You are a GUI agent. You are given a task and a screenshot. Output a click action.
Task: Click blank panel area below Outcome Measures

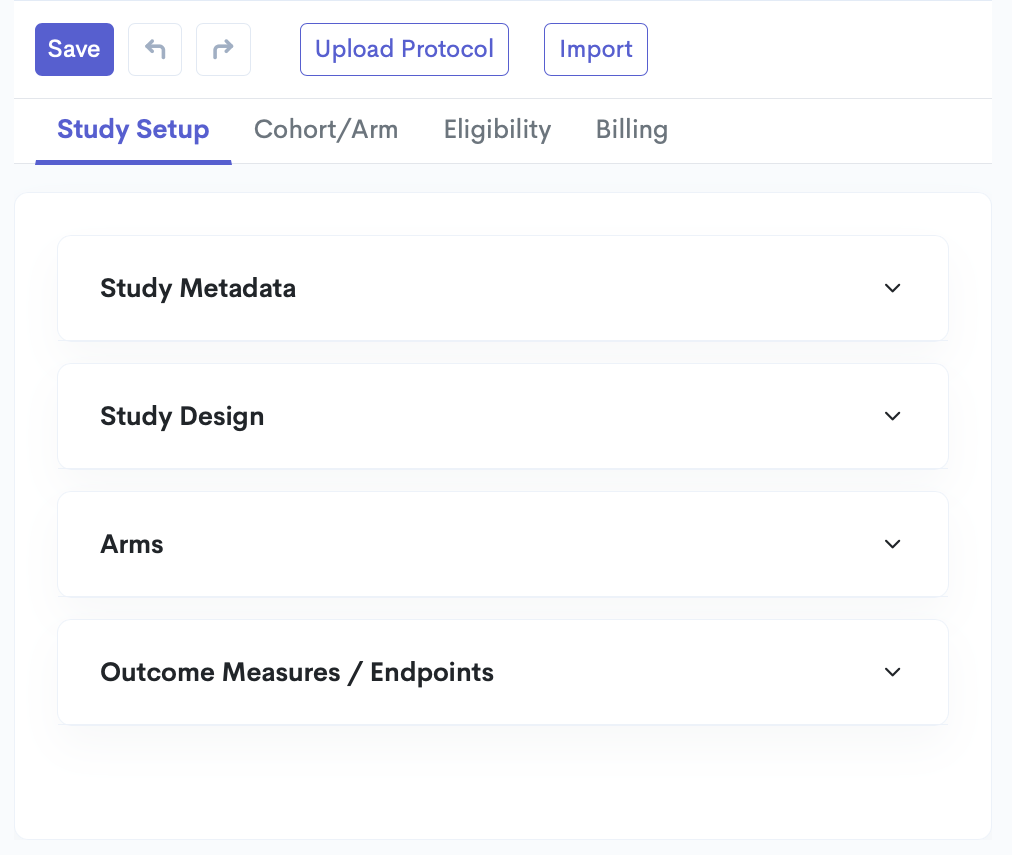(500, 785)
